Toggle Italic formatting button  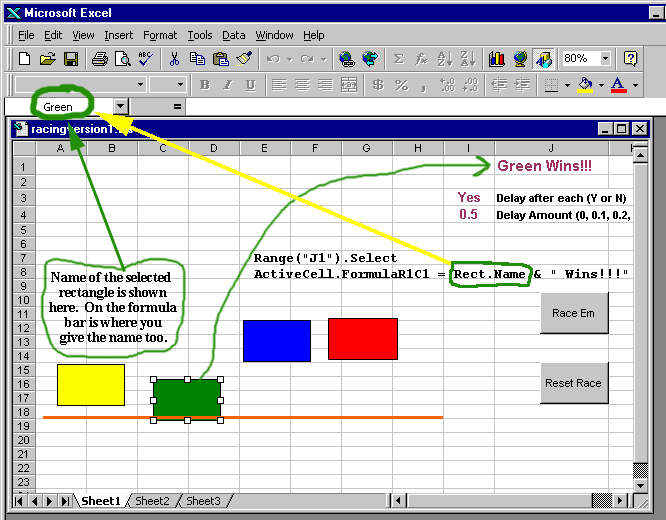(x=228, y=85)
